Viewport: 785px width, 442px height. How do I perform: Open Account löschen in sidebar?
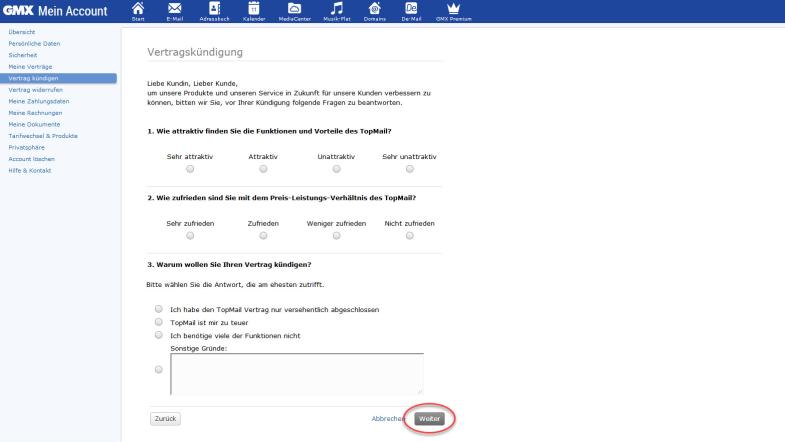32,159
